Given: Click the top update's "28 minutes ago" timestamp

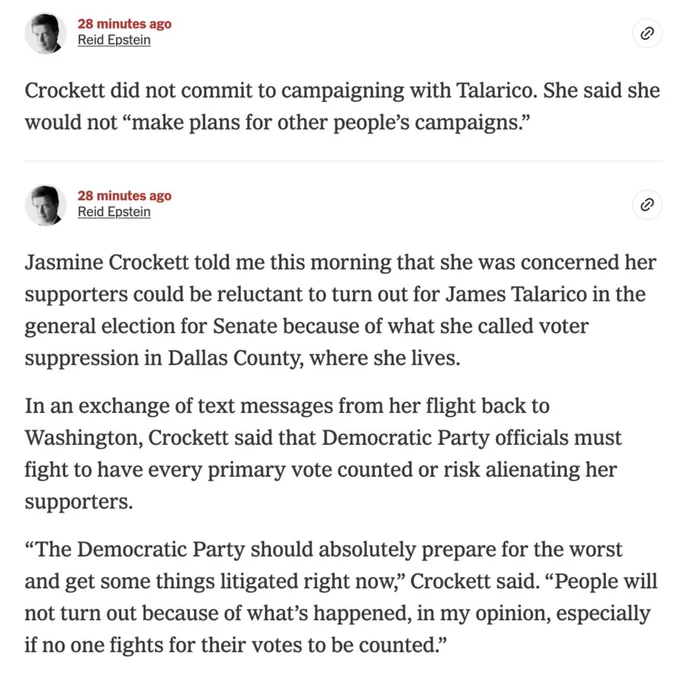Looking at the screenshot, I should click(124, 24).
